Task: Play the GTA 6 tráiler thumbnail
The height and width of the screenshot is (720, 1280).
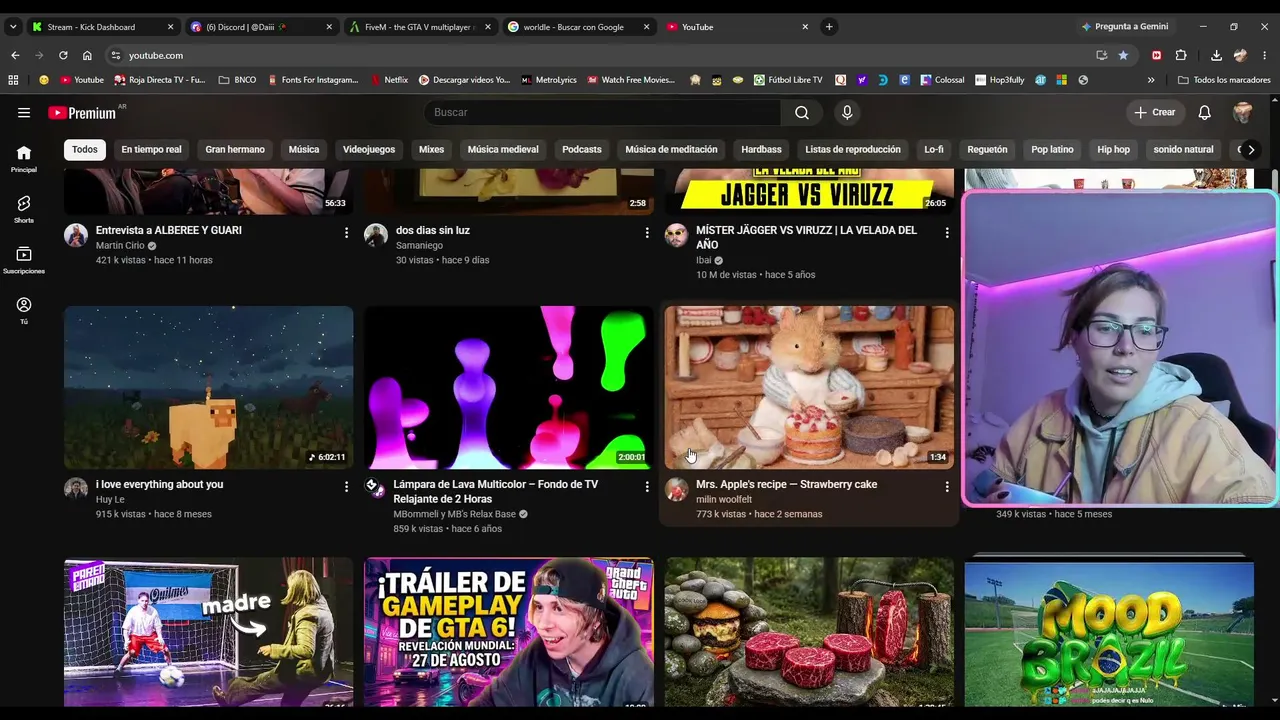Action: [x=509, y=633]
